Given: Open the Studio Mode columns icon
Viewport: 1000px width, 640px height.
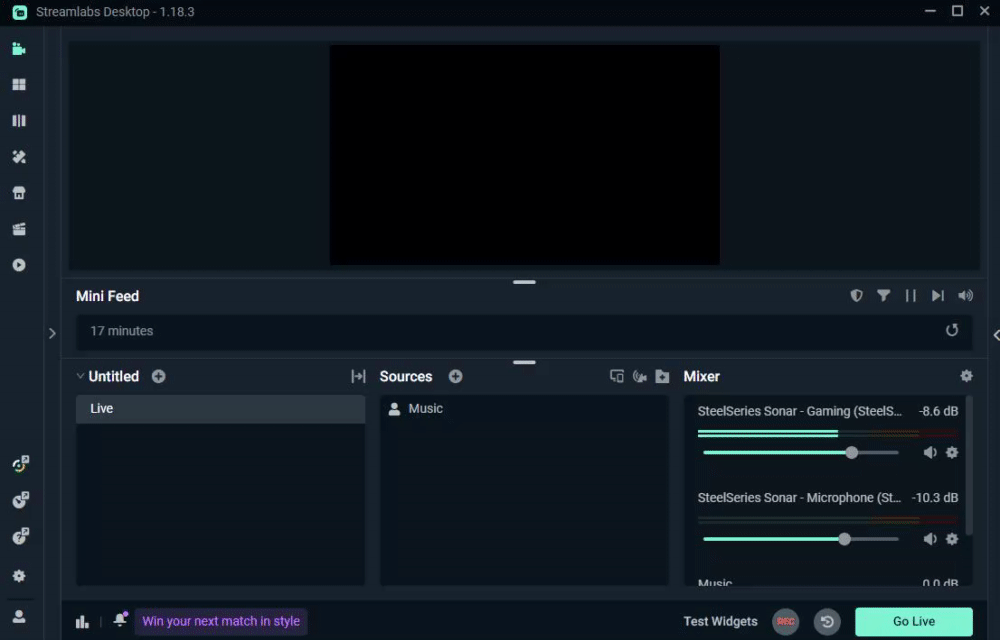Looking at the screenshot, I should [x=19, y=120].
